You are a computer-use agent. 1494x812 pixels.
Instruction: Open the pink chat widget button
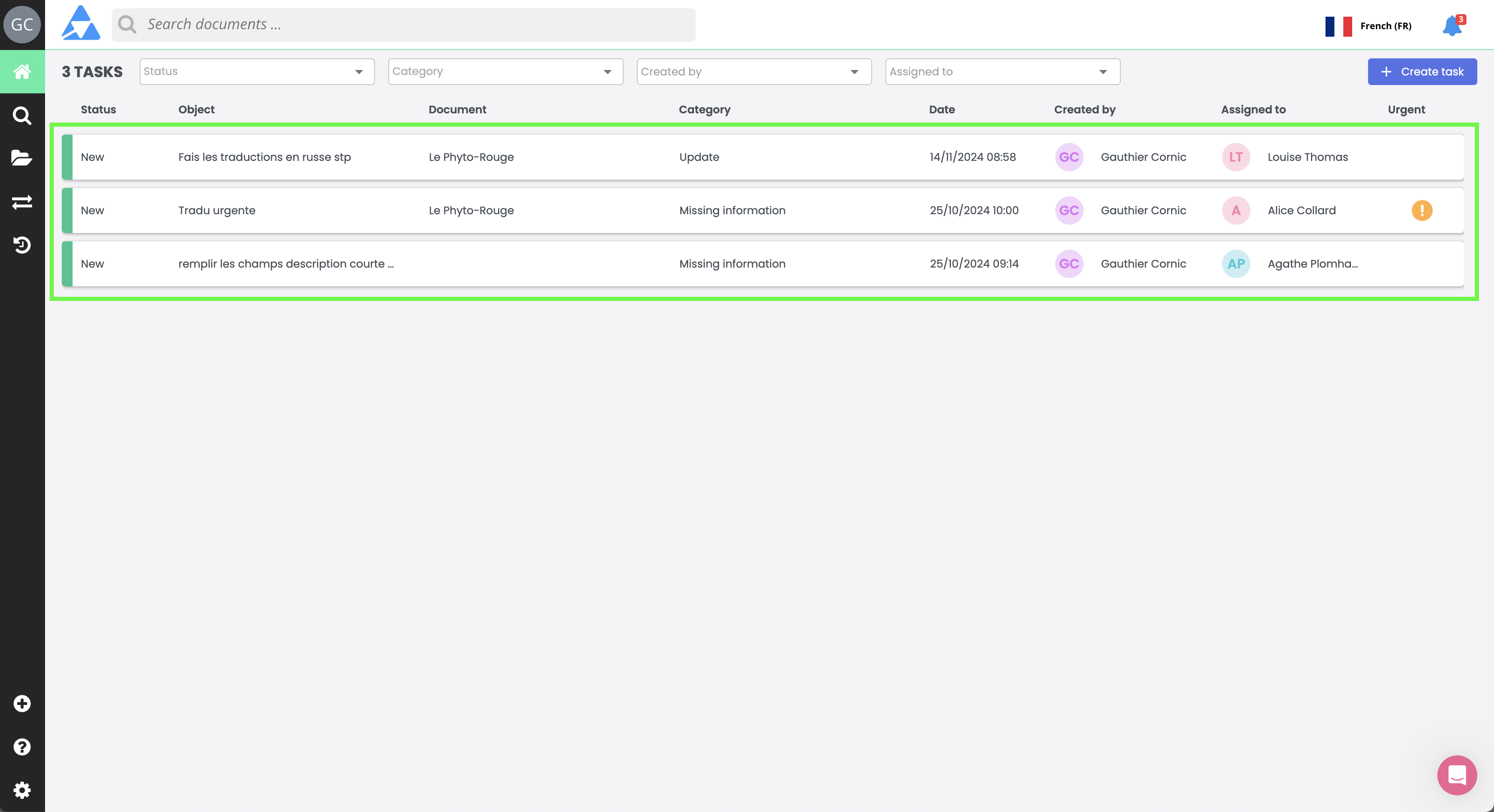pos(1456,775)
